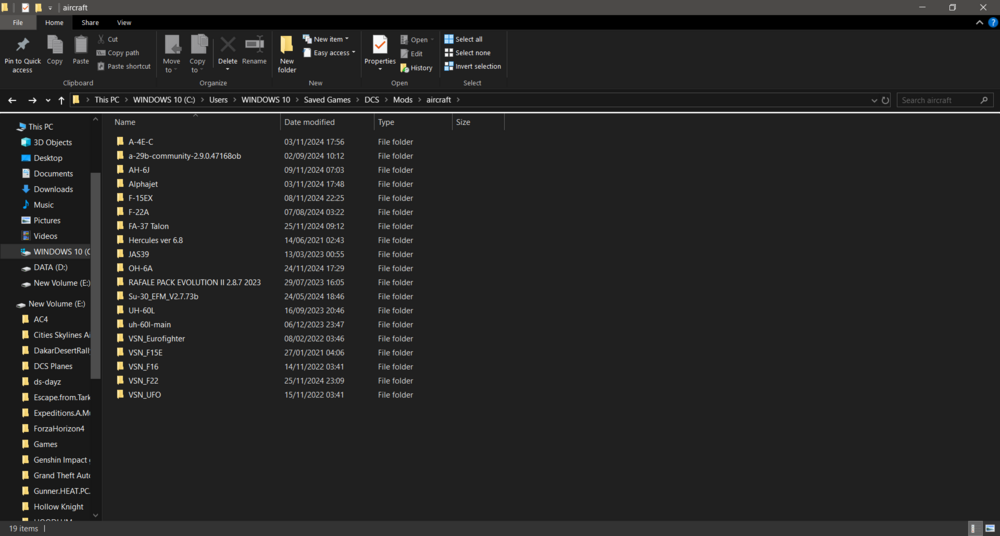This screenshot has width=1000, height=536.
Task: Open the File menu tab
Action: 18,22
